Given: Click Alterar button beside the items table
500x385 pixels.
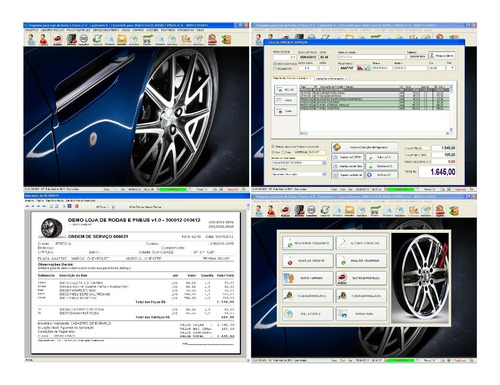Looking at the screenshot, I should pyautogui.click(x=285, y=100).
